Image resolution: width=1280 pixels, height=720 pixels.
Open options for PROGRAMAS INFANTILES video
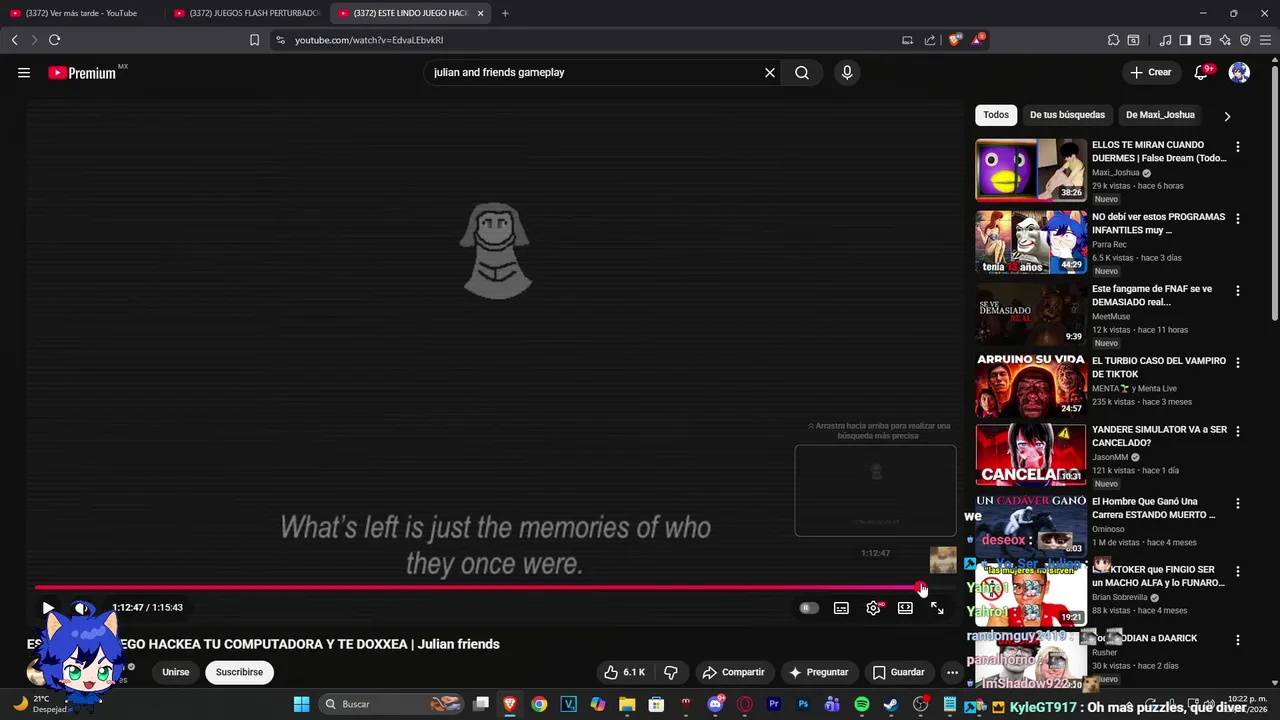[1238, 219]
